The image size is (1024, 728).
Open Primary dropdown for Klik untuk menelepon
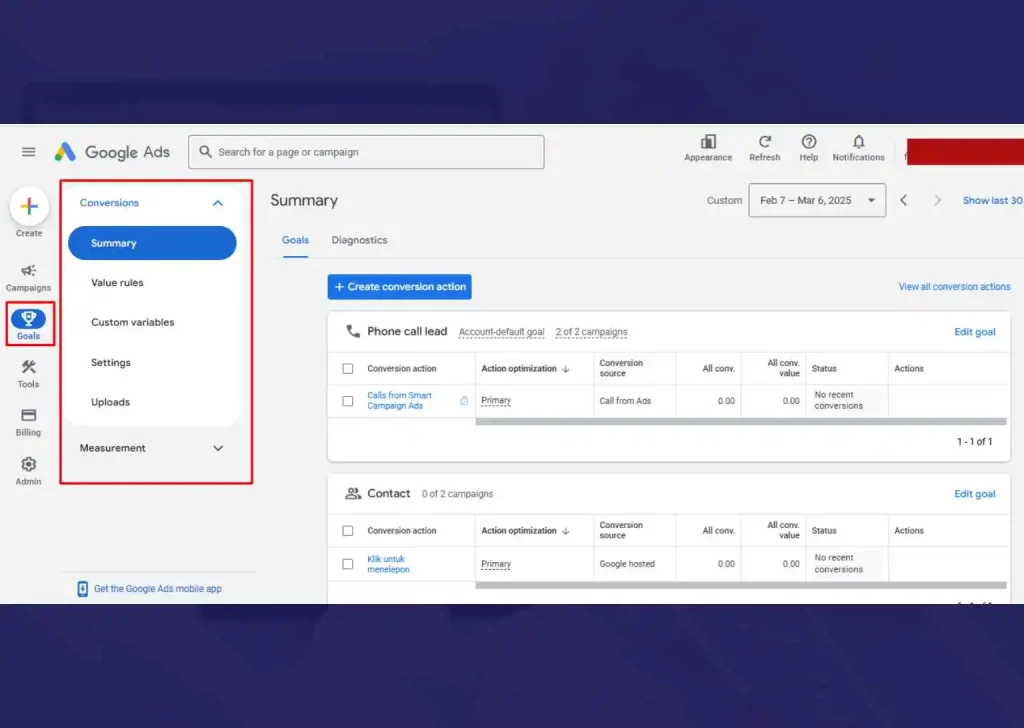(x=496, y=563)
